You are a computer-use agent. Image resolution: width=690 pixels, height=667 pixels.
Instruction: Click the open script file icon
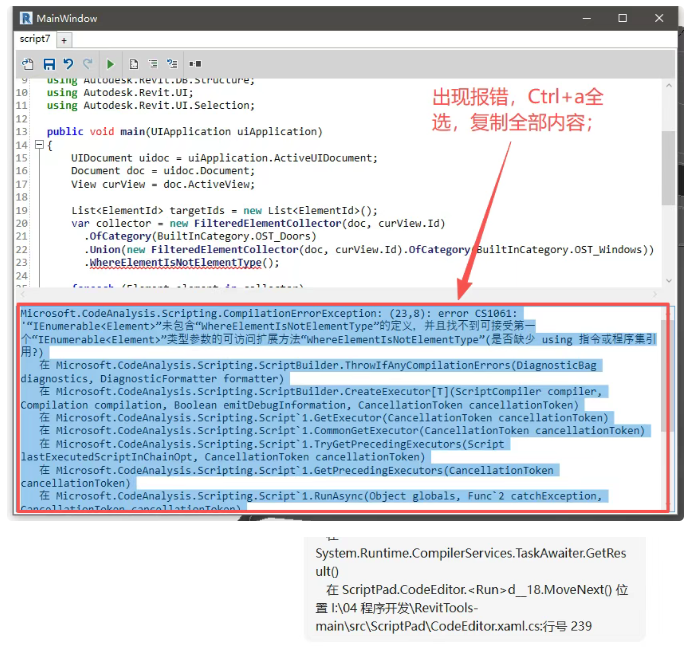[28, 63]
